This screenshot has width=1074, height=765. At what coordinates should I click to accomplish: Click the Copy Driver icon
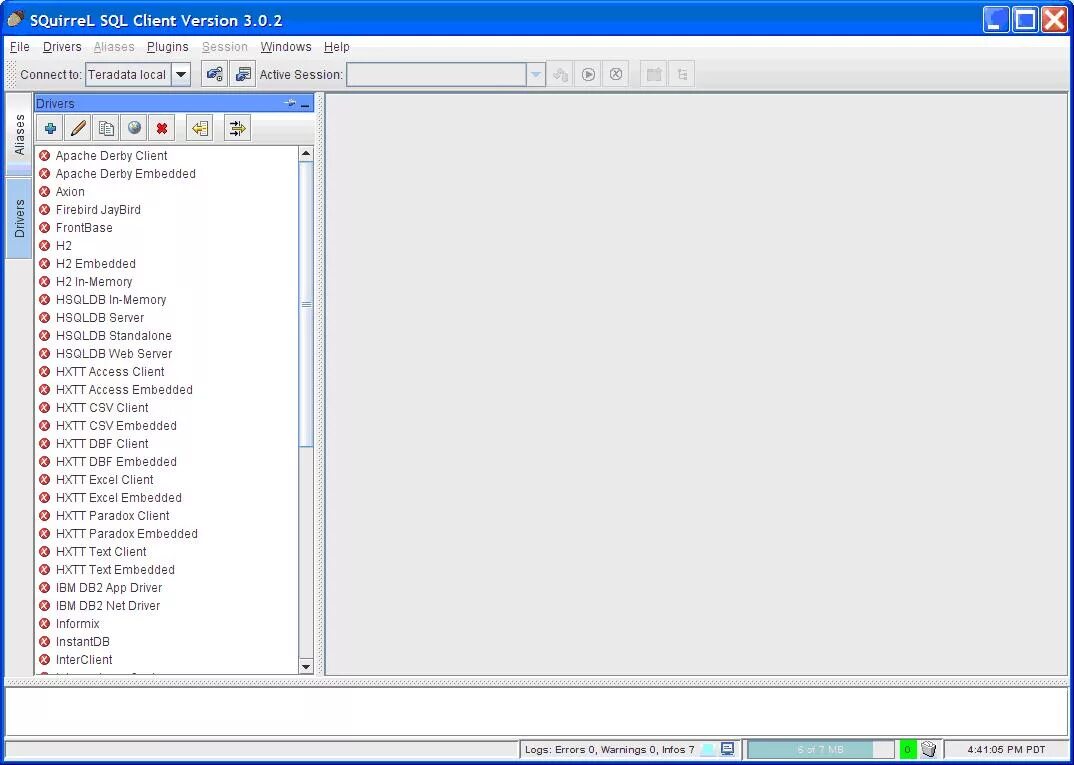tap(106, 127)
